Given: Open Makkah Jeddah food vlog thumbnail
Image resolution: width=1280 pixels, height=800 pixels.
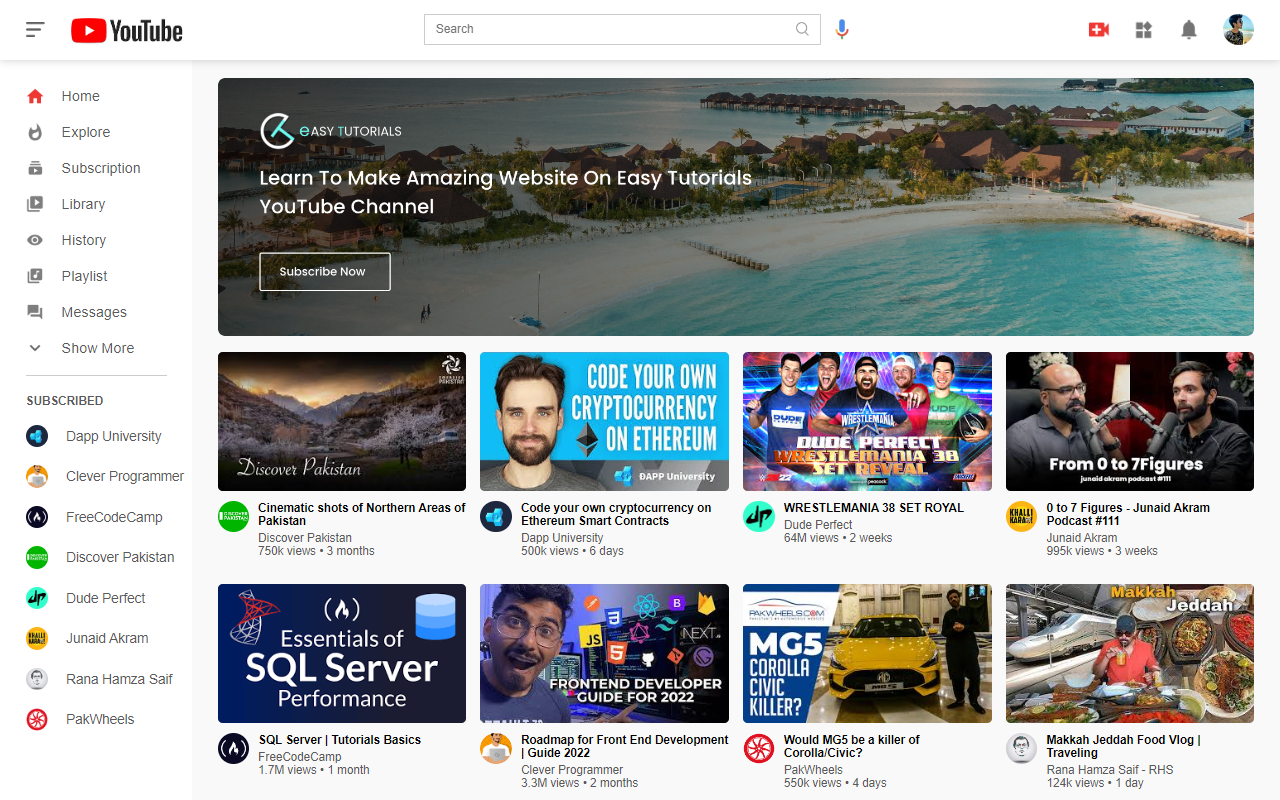Looking at the screenshot, I should tap(1130, 653).
